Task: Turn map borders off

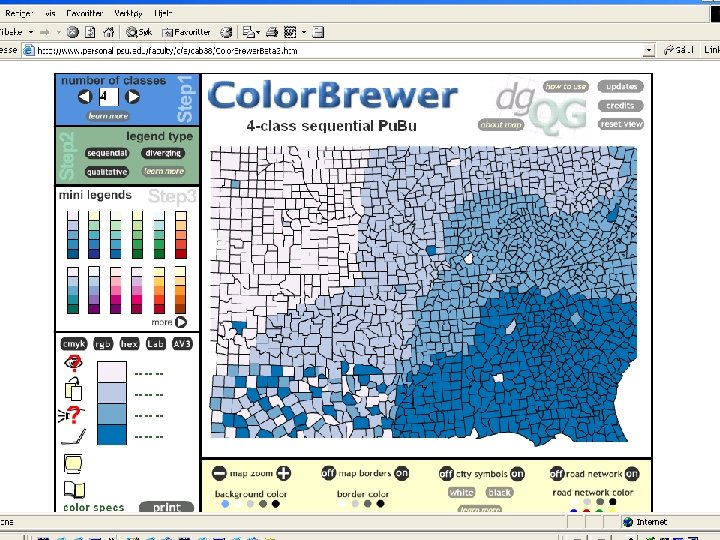Action: (328, 473)
